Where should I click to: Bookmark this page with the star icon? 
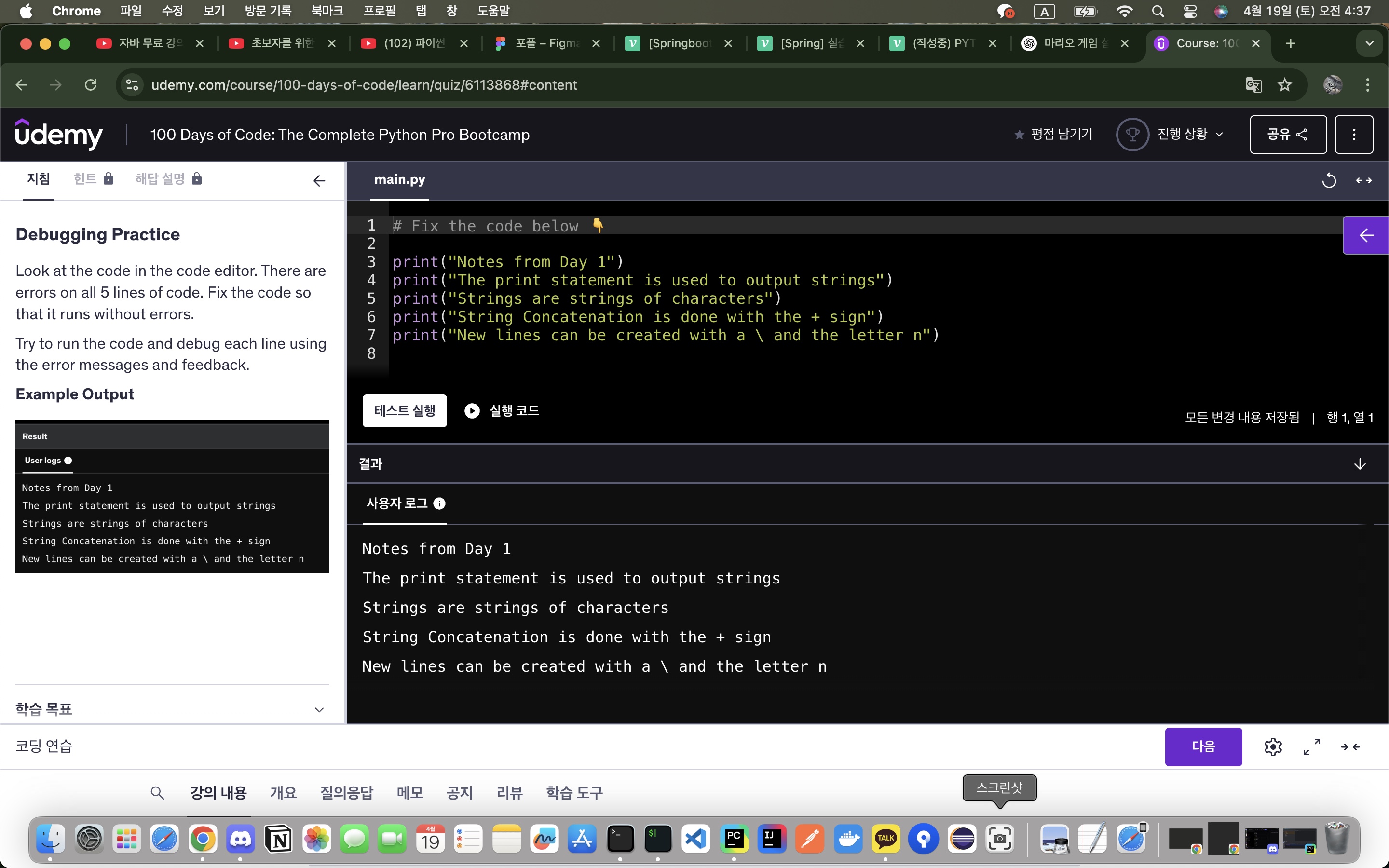[1284, 85]
